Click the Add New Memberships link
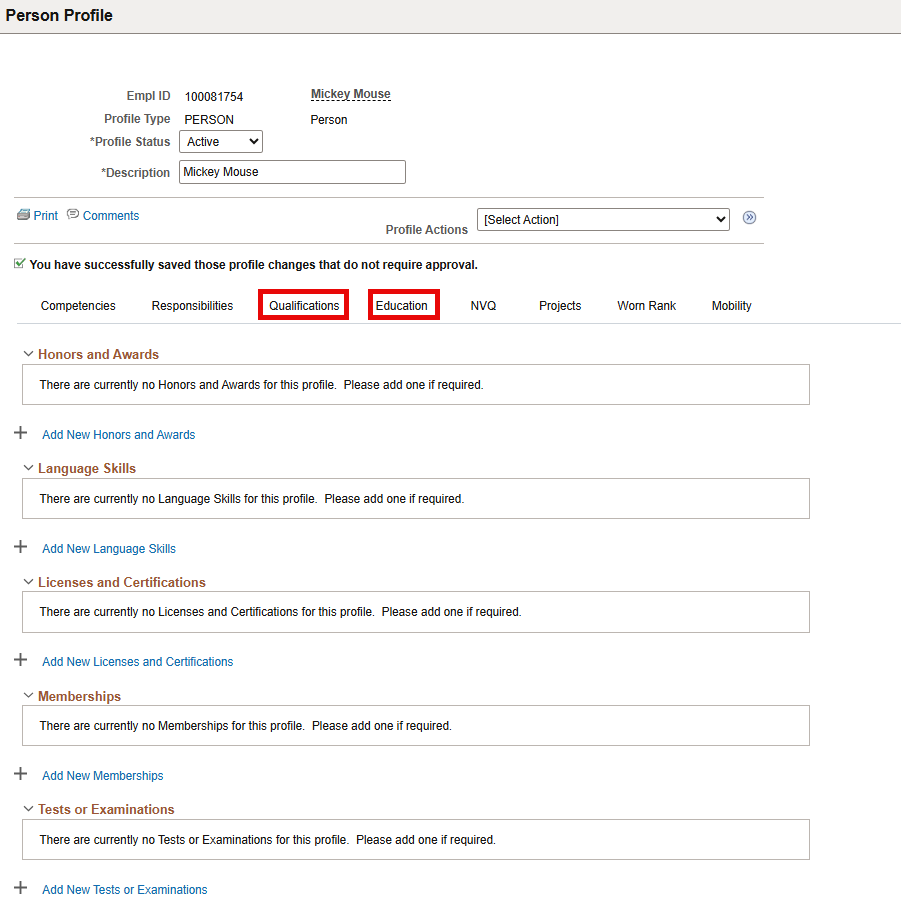 102,776
